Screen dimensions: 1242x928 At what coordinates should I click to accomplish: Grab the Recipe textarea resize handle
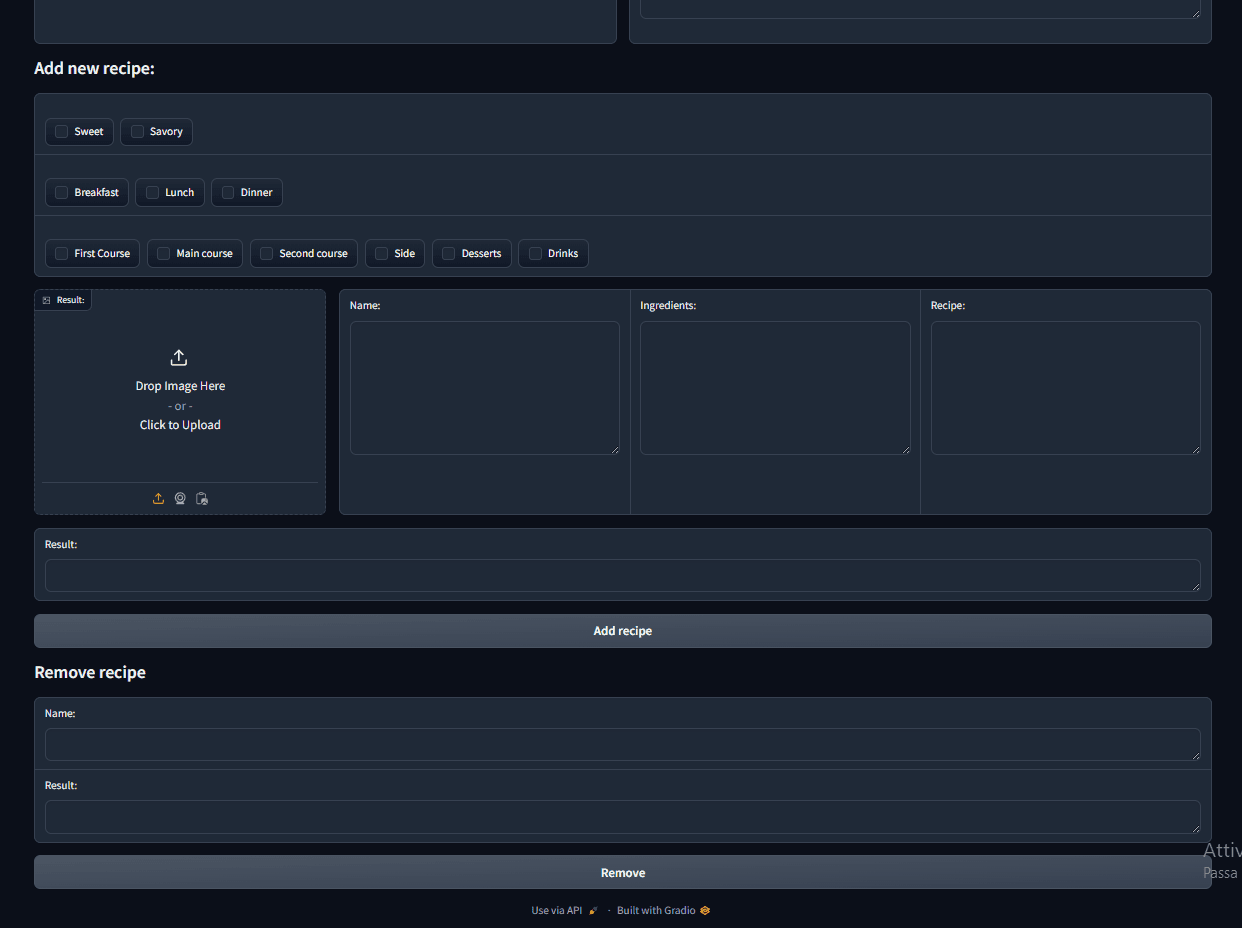point(1196,450)
